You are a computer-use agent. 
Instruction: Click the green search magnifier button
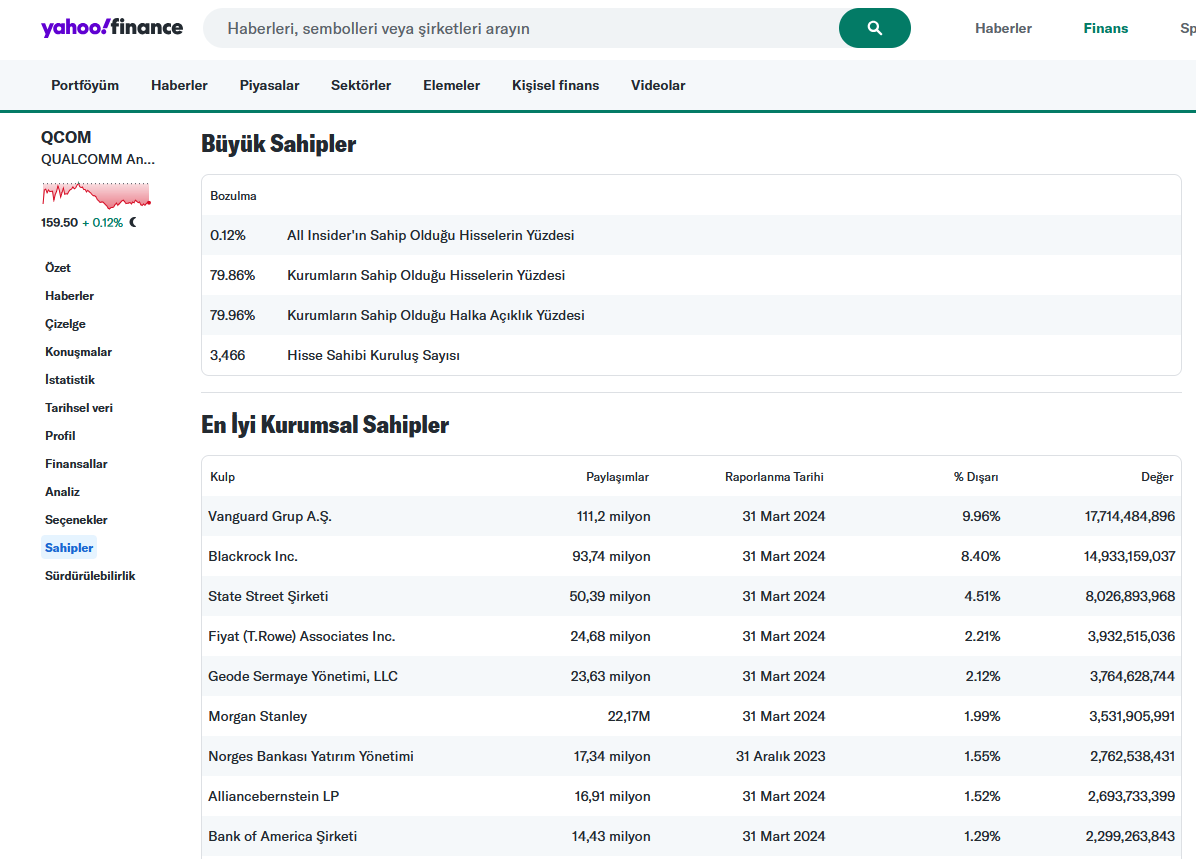(874, 28)
